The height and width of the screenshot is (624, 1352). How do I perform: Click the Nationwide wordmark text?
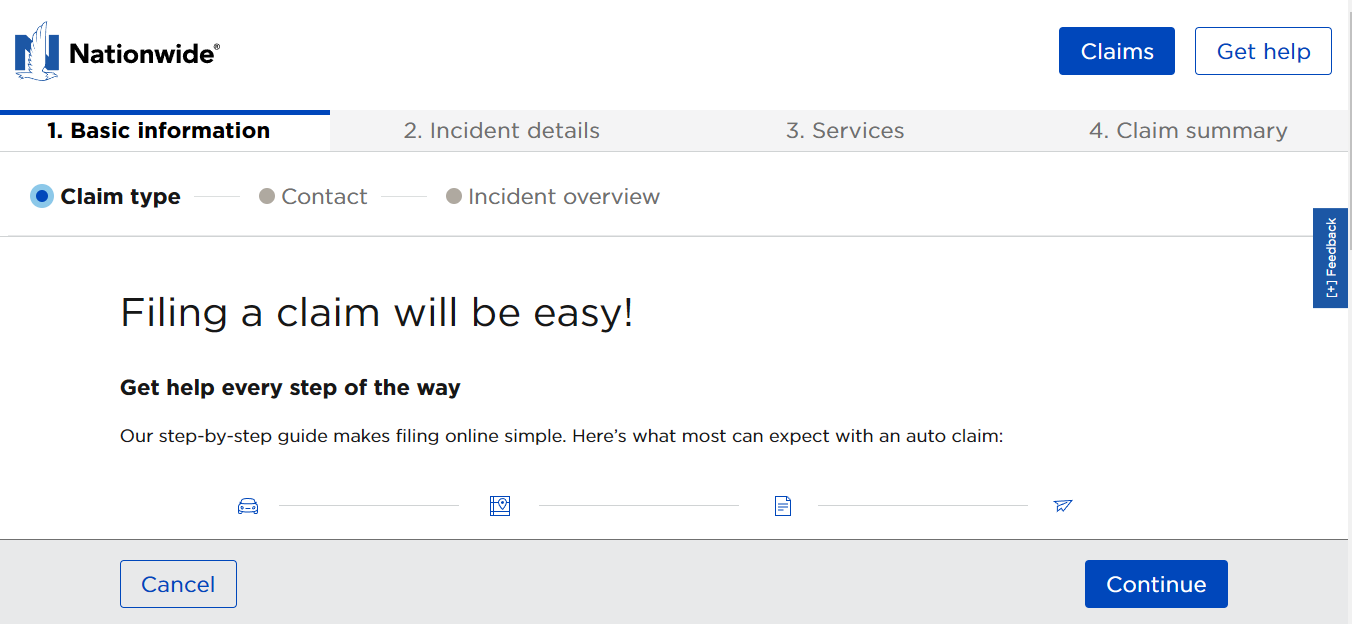click(x=144, y=53)
